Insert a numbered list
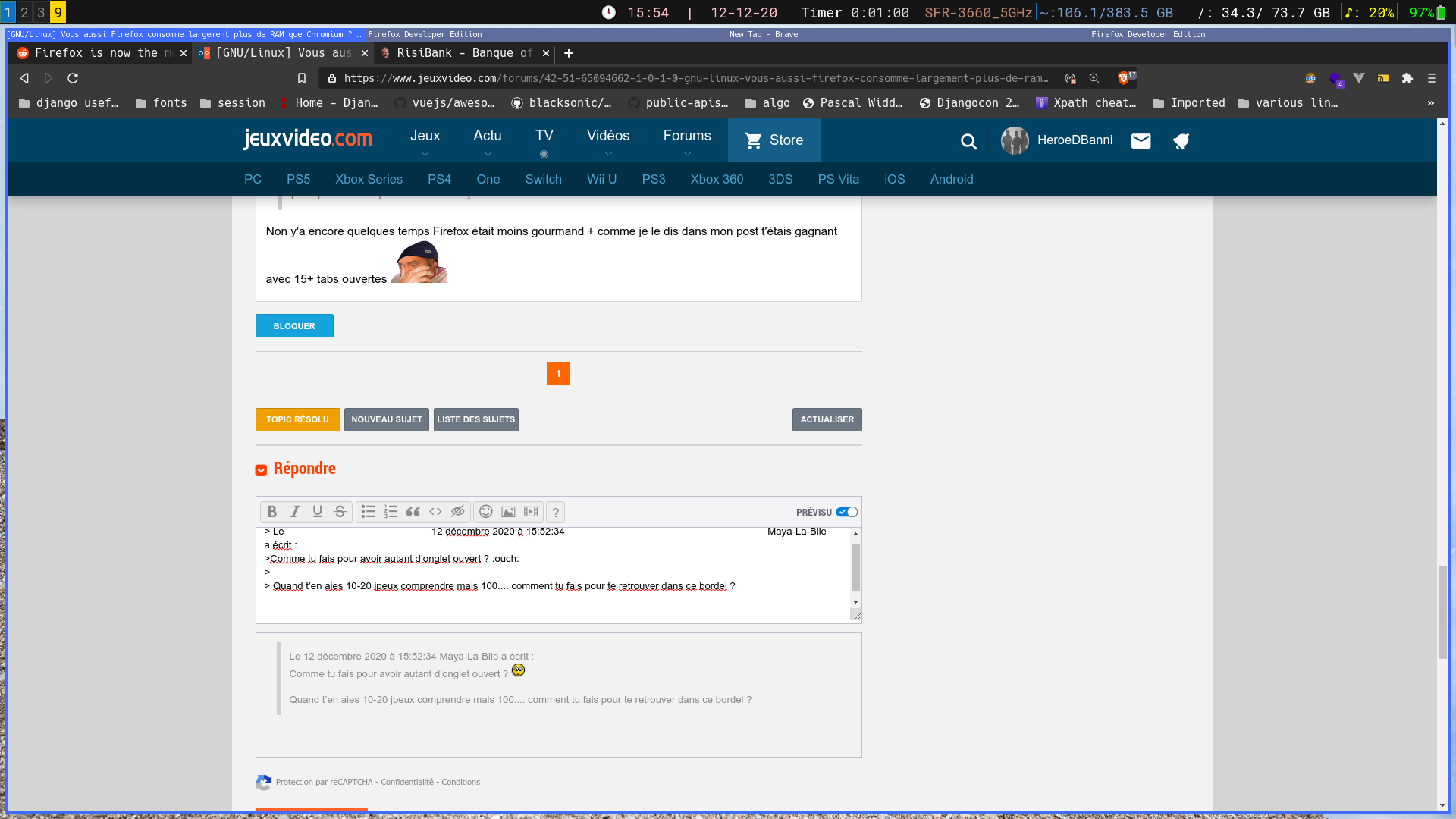Image resolution: width=1456 pixels, height=819 pixels. 391,512
